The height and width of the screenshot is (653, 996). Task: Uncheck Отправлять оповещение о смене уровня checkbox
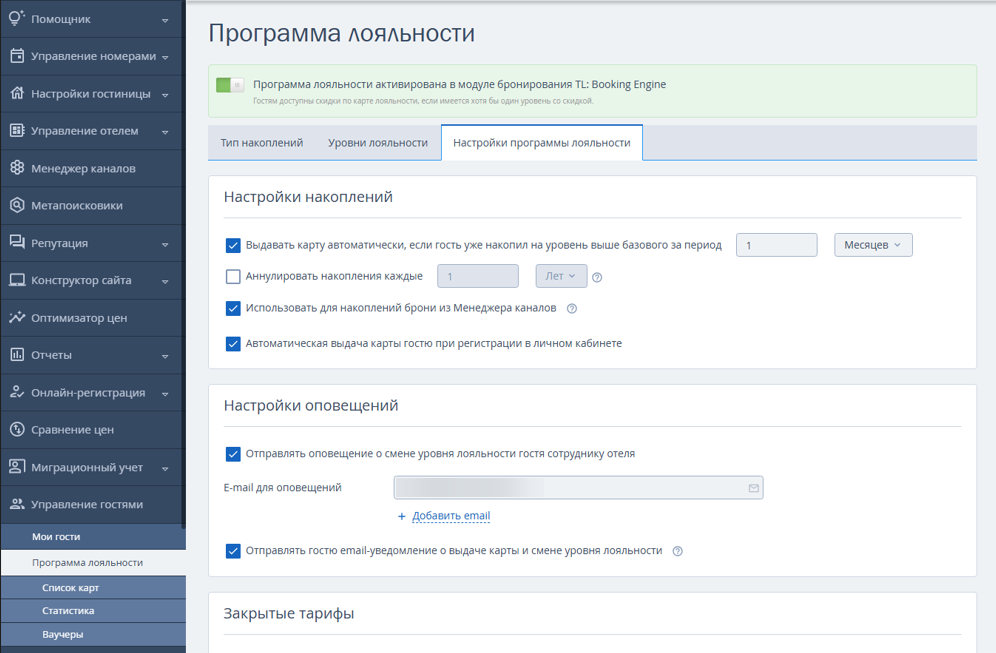click(233, 454)
